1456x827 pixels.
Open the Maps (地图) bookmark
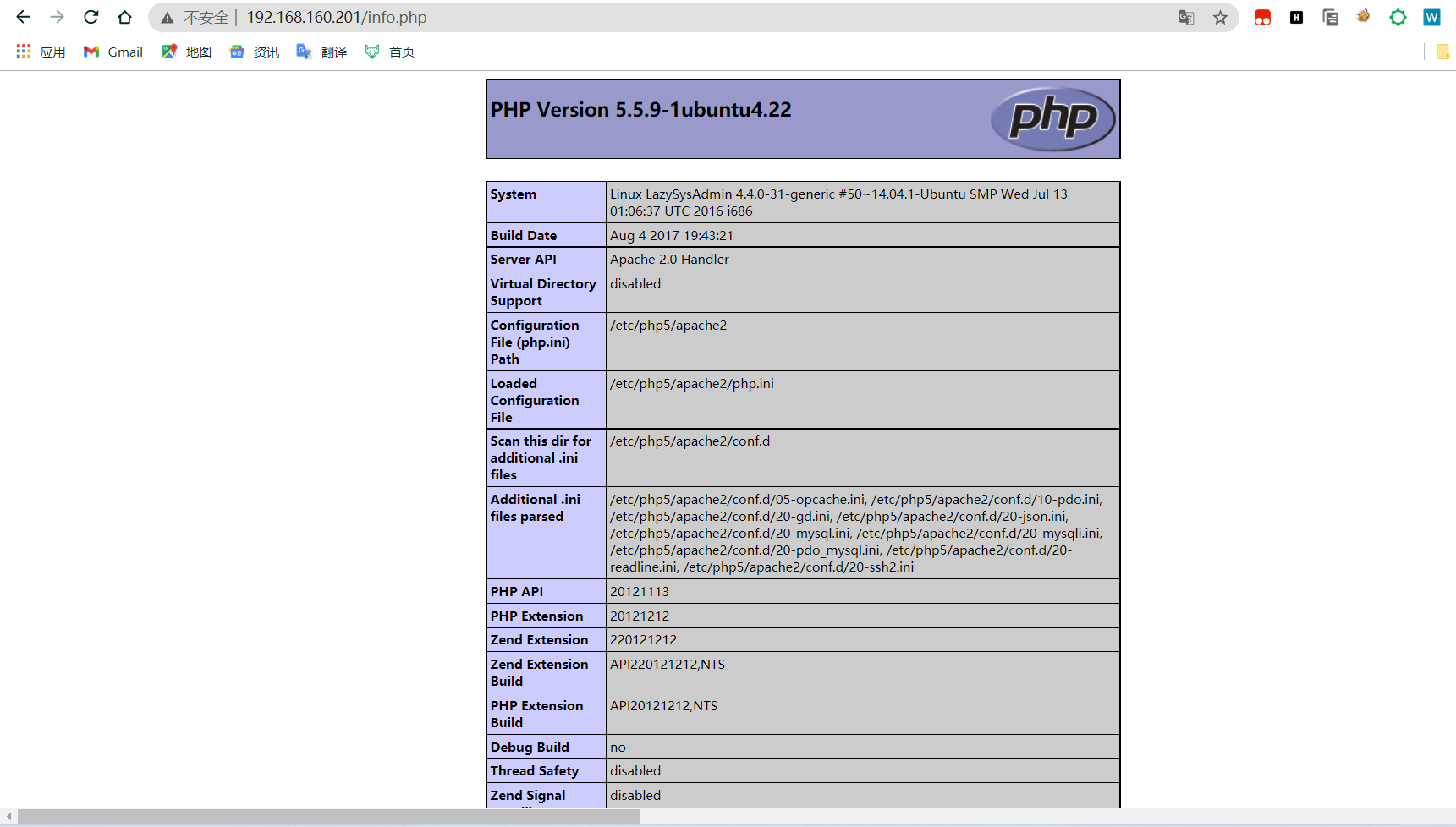[187, 52]
